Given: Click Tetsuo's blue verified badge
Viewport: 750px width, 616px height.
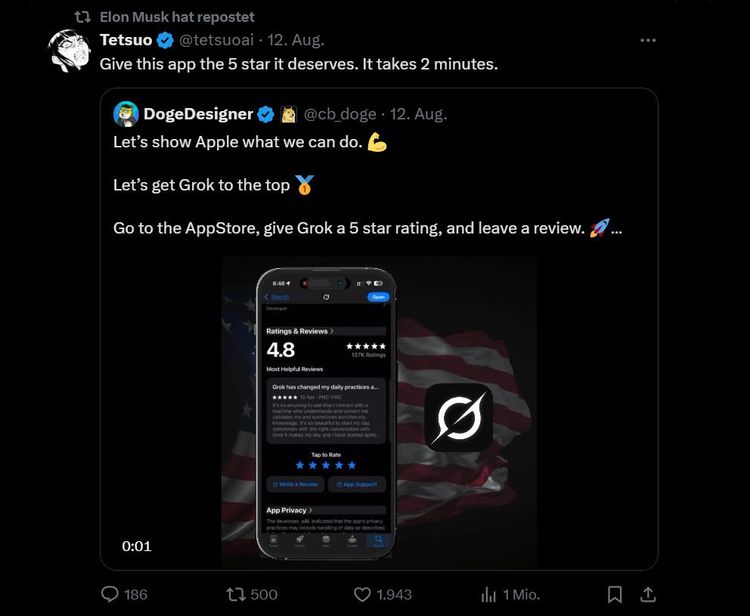Looking at the screenshot, I should click(x=165, y=40).
